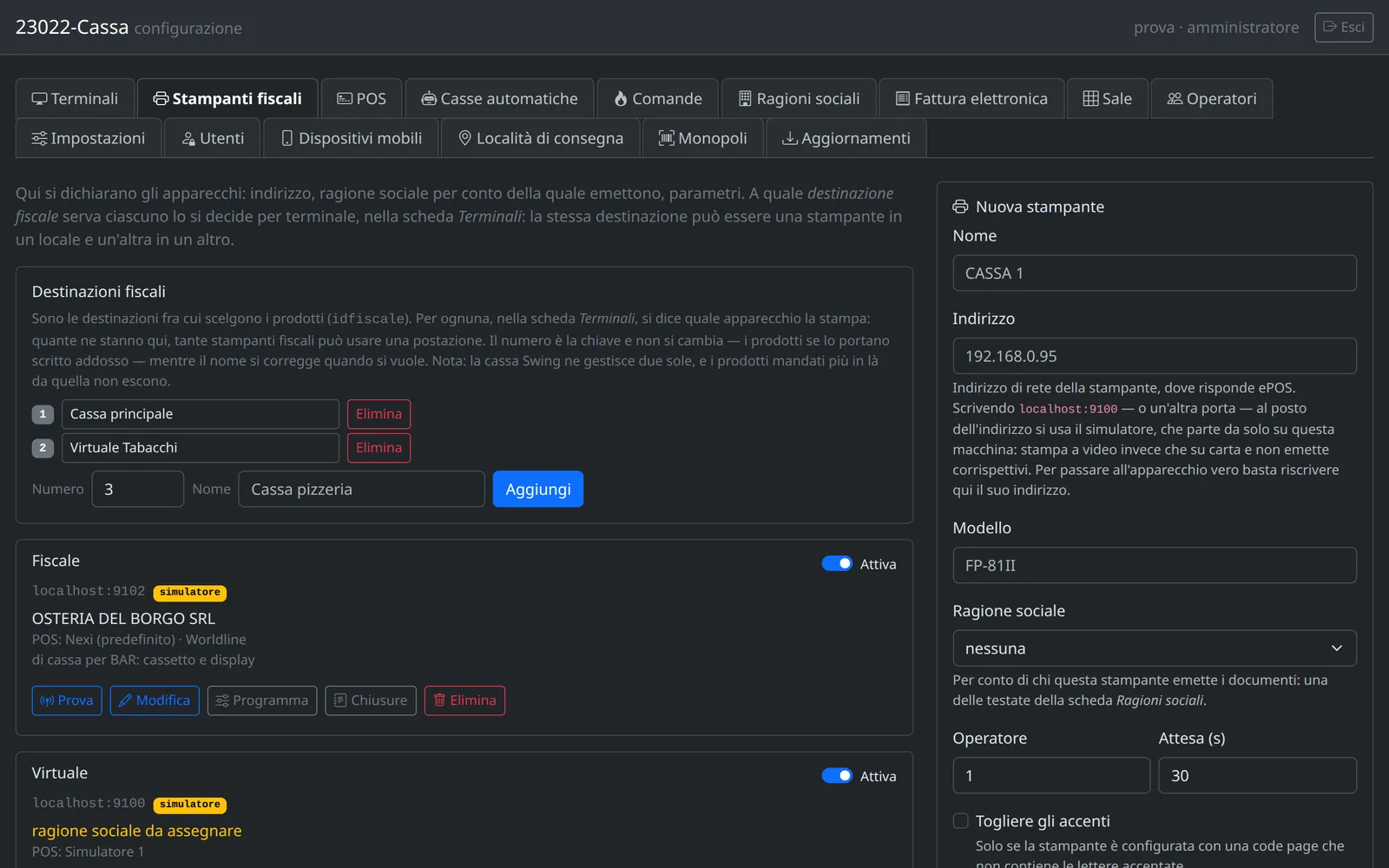Click the Ragioni sociali building icon
The image size is (1389, 868).
pyautogui.click(x=745, y=99)
